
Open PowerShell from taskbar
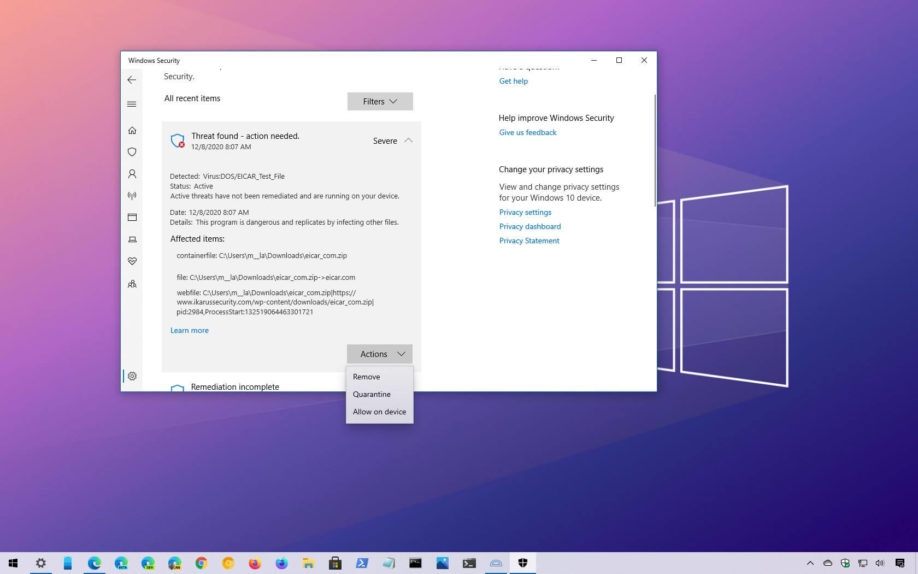[x=362, y=563]
